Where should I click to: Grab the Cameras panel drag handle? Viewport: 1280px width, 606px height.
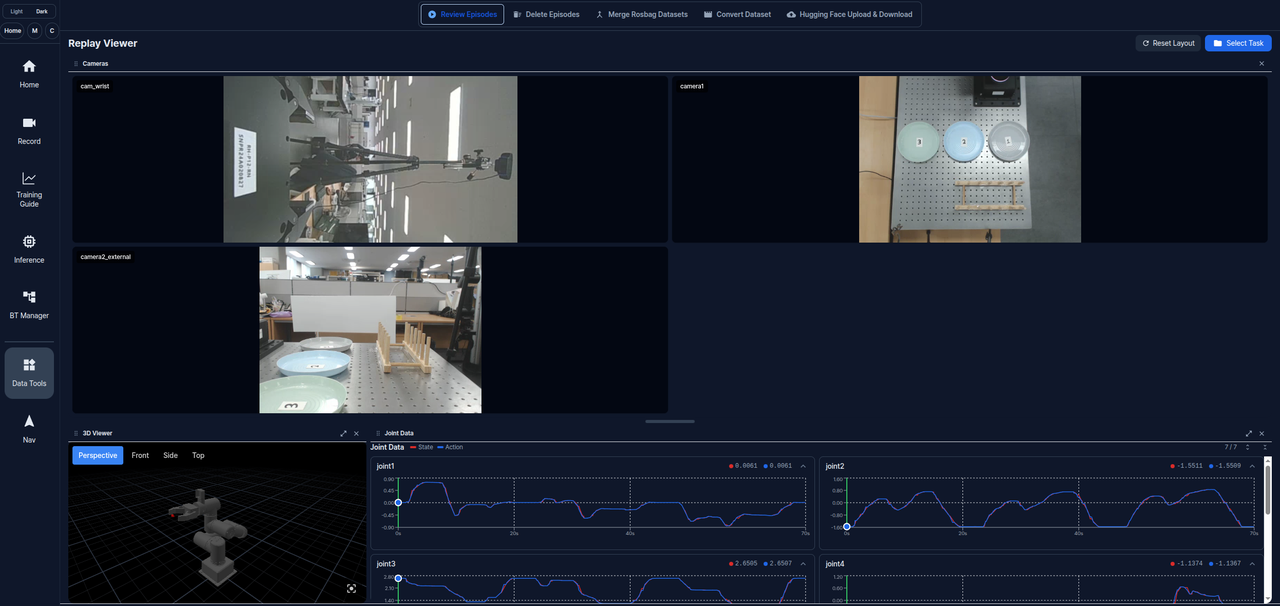click(76, 63)
